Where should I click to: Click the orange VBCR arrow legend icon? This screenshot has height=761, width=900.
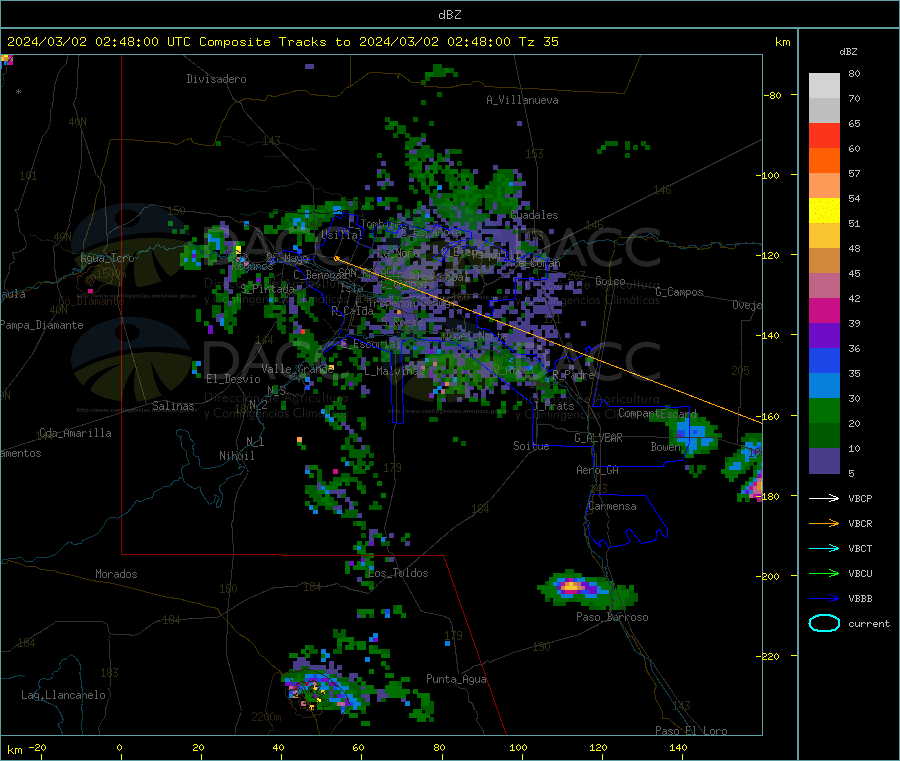pyautogui.click(x=824, y=523)
